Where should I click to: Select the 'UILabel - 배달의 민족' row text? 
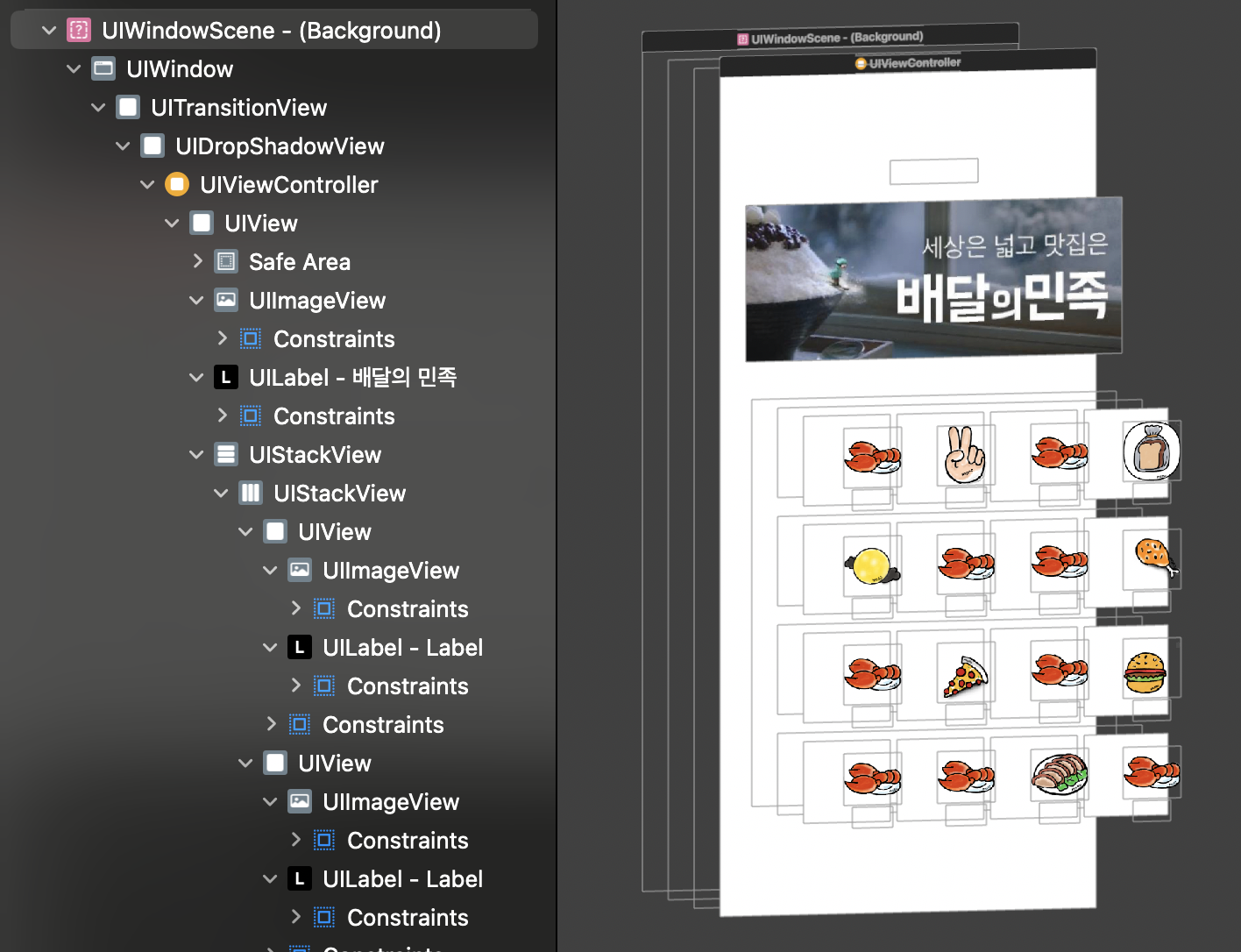353,378
